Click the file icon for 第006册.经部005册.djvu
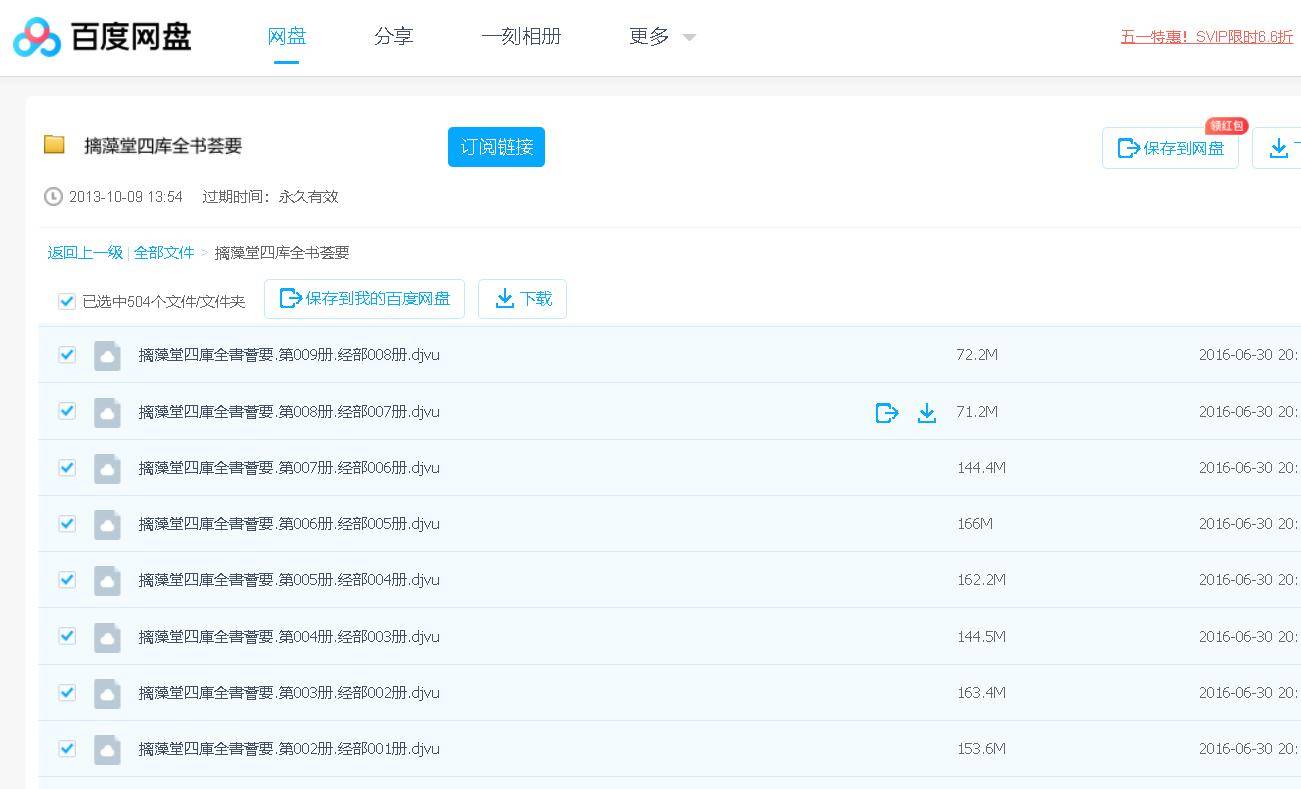The width and height of the screenshot is (1301, 789). [x=107, y=525]
